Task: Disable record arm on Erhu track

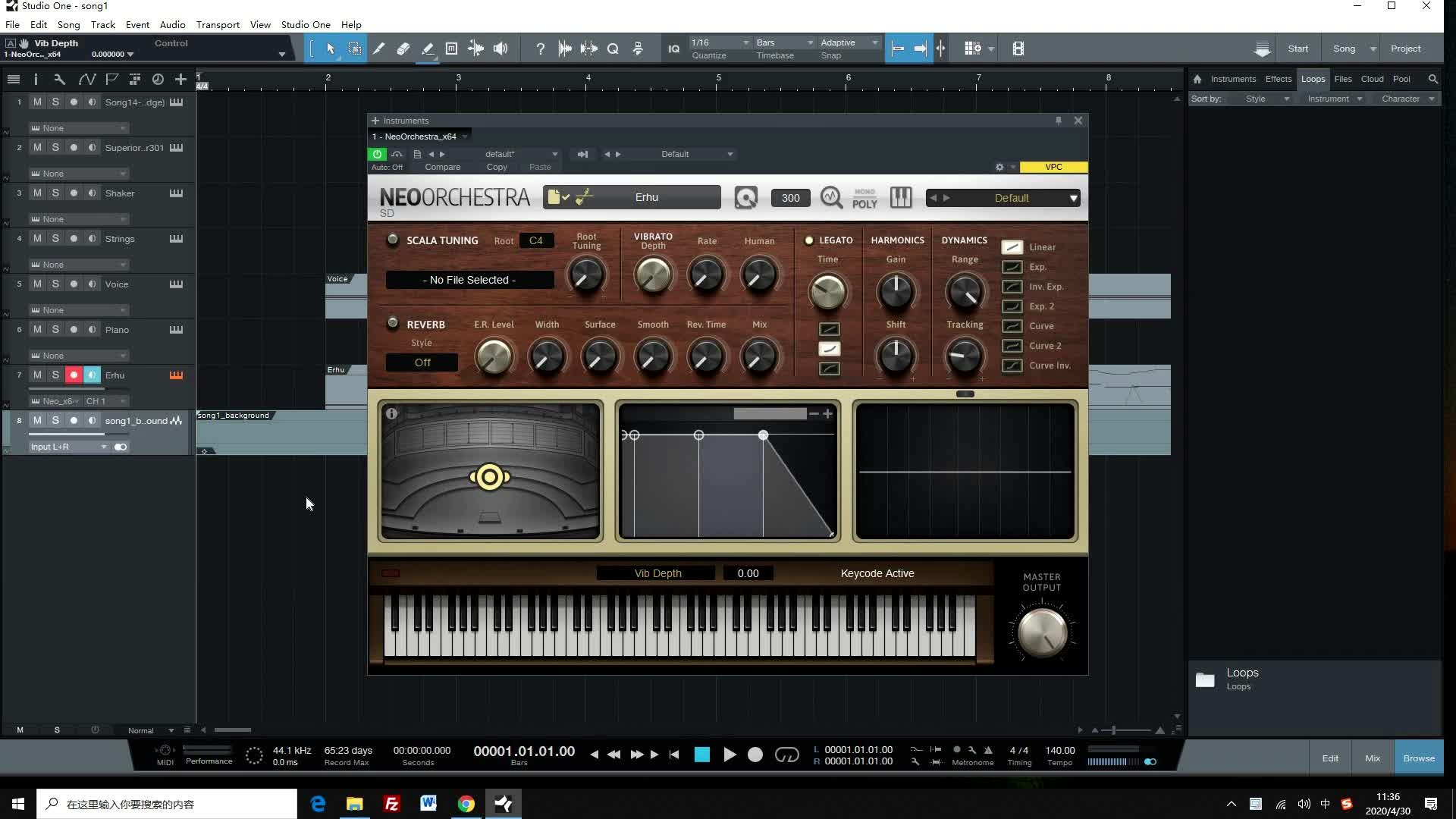Action: [74, 375]
